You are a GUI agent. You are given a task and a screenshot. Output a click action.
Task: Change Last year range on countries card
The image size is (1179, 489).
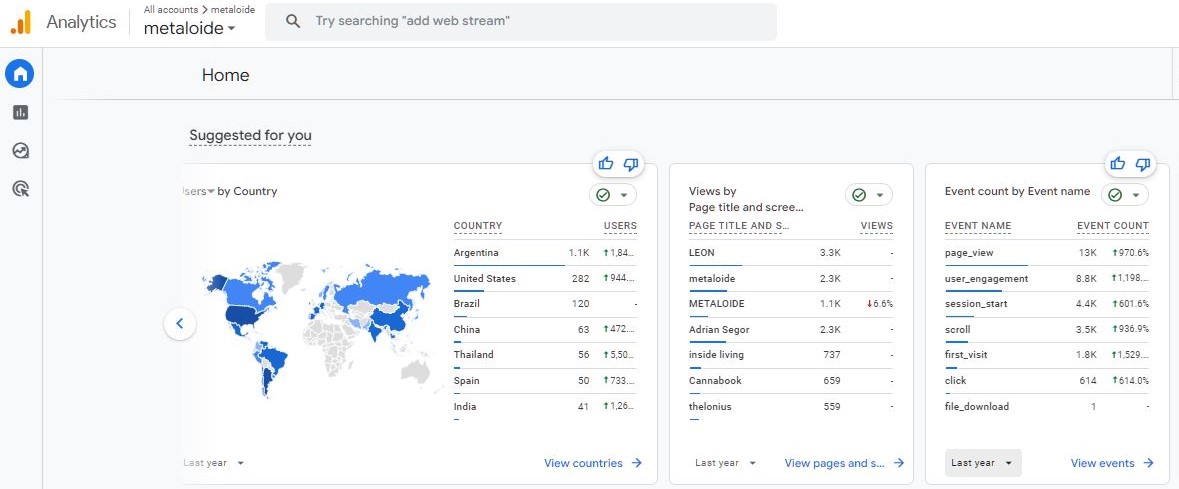coord(214,463)
